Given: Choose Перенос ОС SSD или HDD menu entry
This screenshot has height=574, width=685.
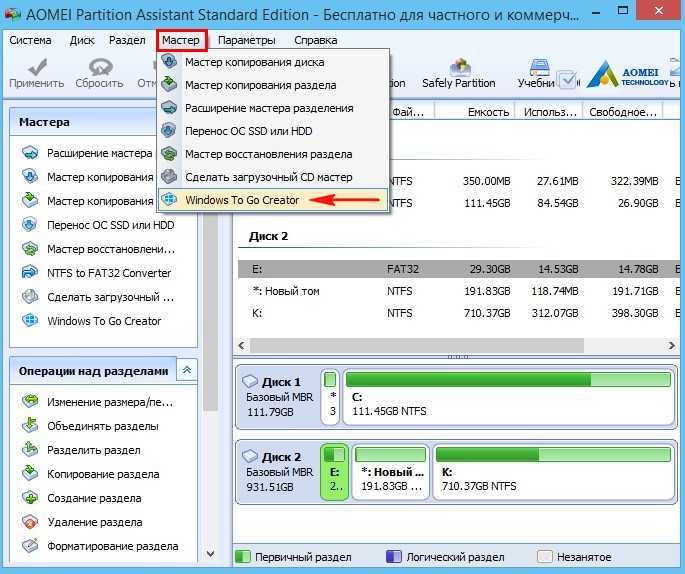Looking at the screenshot, I should 273,131.
